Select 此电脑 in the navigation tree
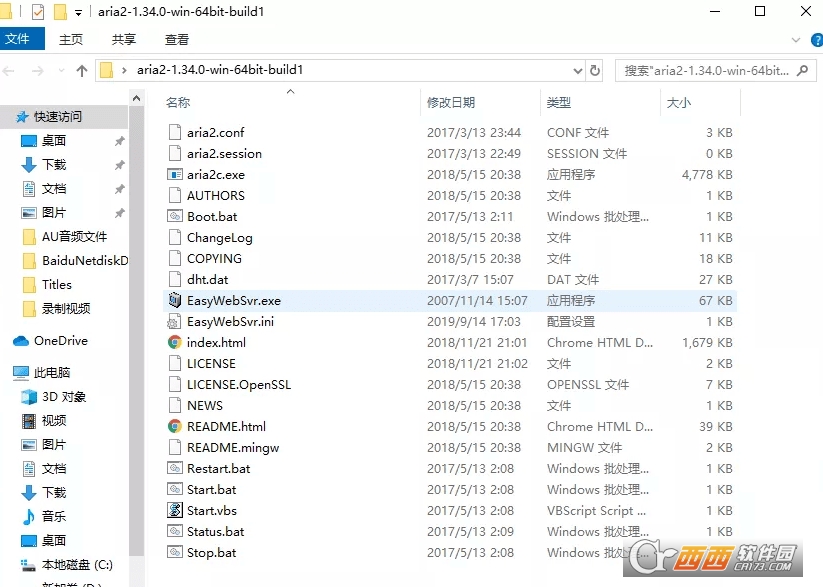The image size is (823, 587). (x=51, y=373)
